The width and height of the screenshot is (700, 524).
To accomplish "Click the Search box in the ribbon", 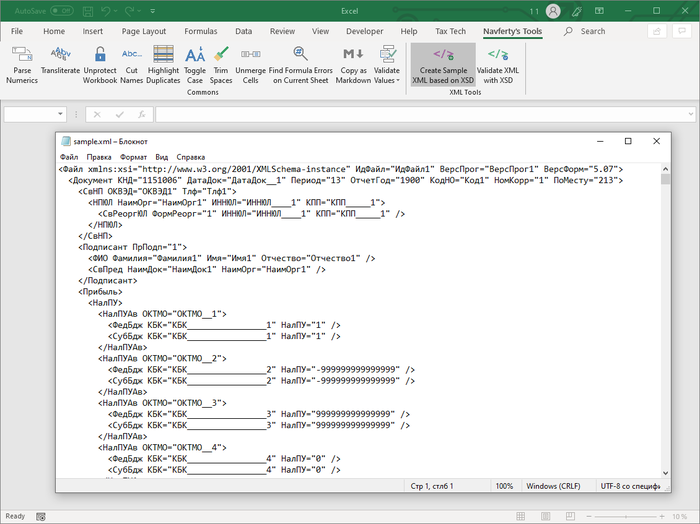I will coord(592,31).
